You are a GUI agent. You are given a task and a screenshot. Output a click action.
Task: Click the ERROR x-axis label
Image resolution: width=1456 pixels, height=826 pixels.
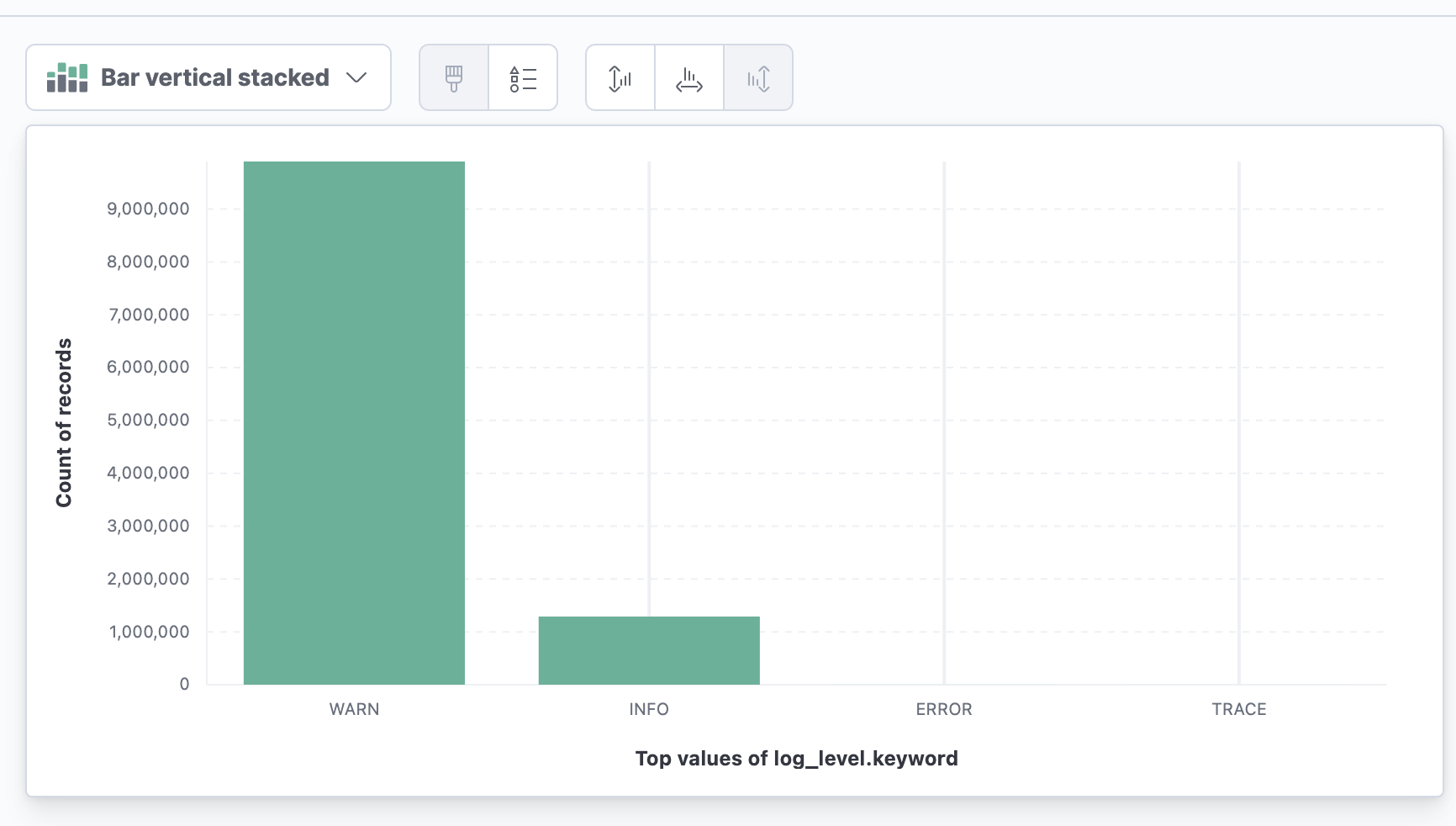[x=944, y=709]
